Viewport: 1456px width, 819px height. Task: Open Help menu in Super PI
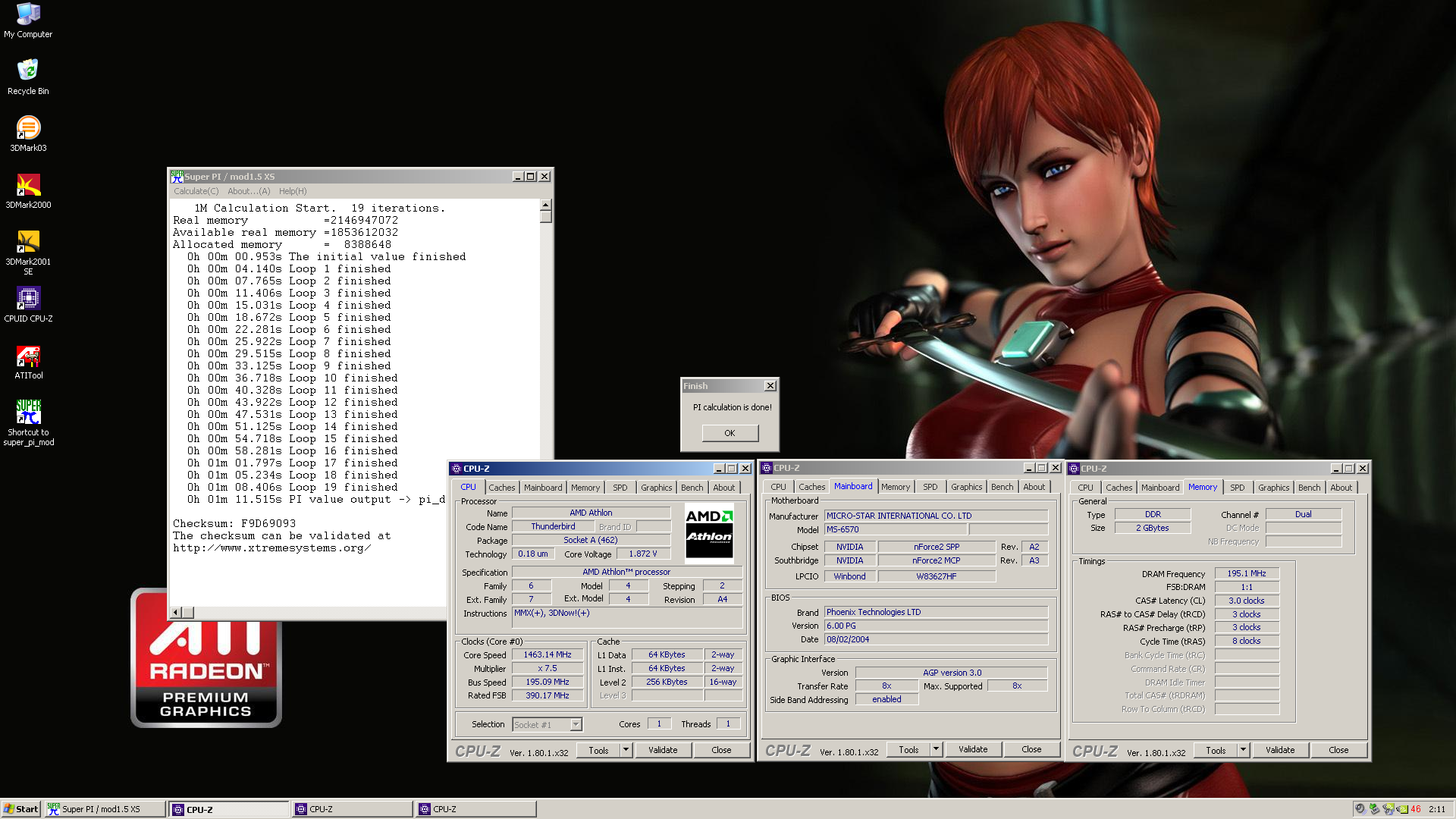click(293, 191)
